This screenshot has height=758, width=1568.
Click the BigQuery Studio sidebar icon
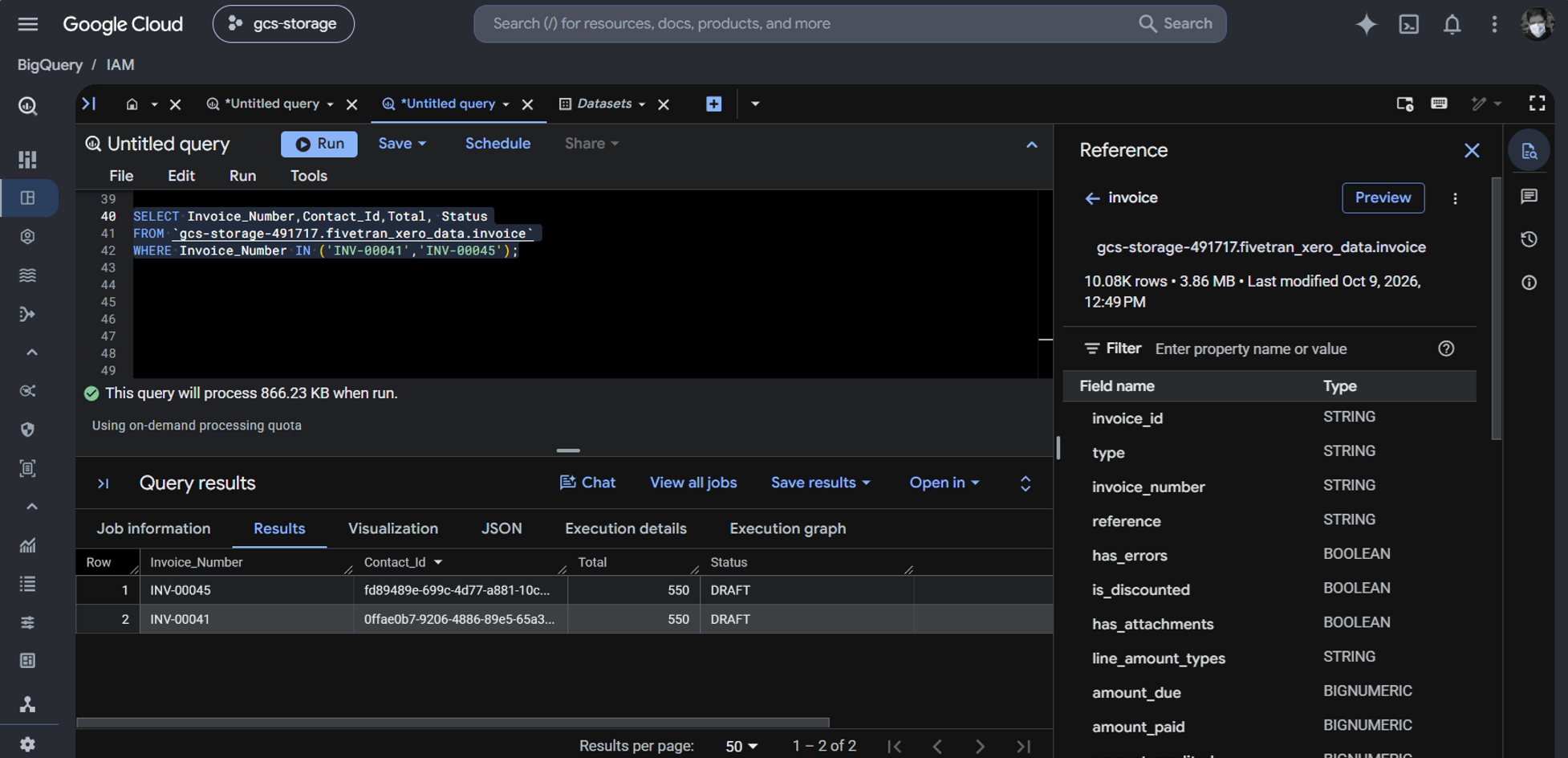tap(28, 198)
